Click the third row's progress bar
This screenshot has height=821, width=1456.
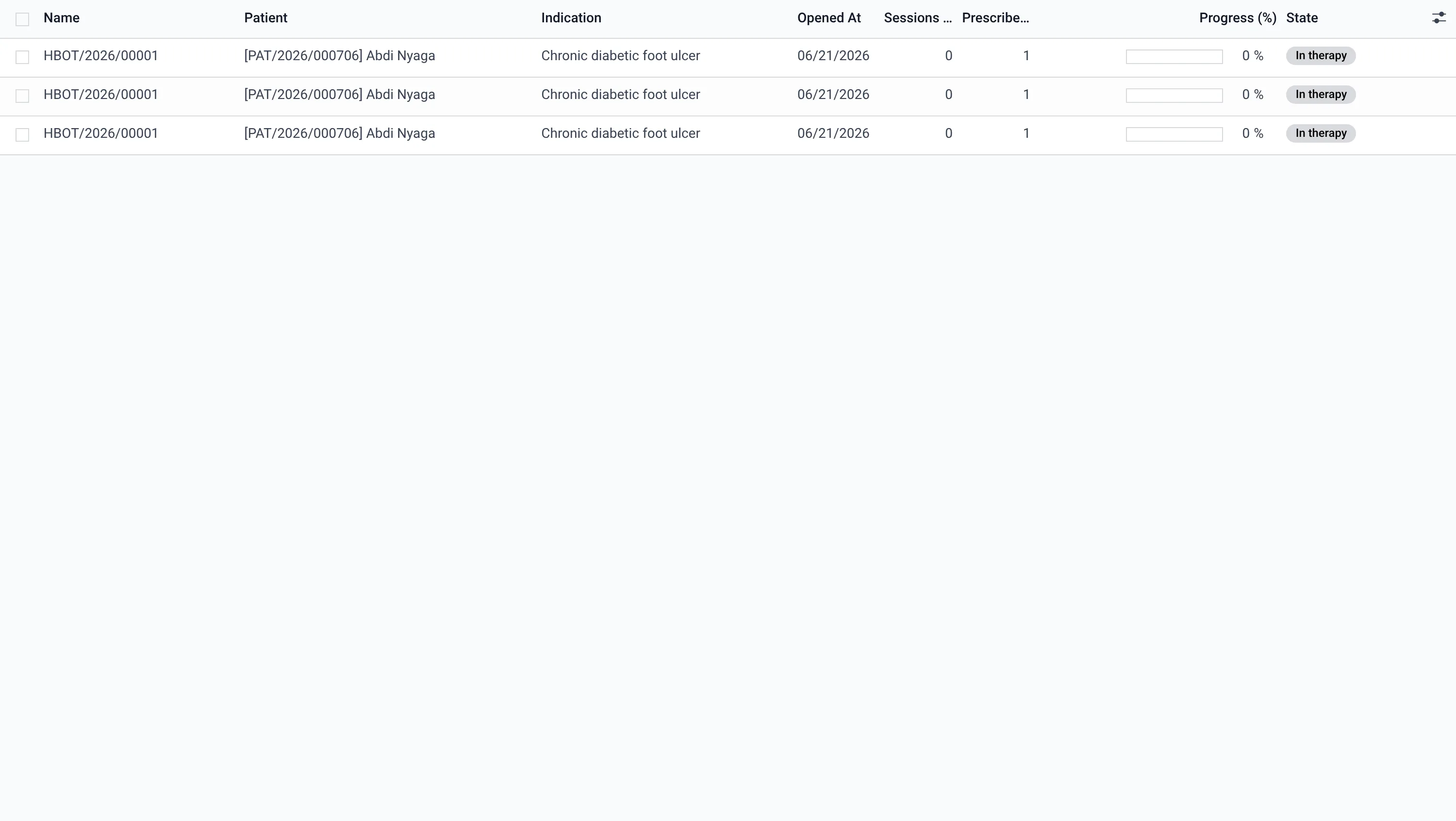click(1174, 134)
